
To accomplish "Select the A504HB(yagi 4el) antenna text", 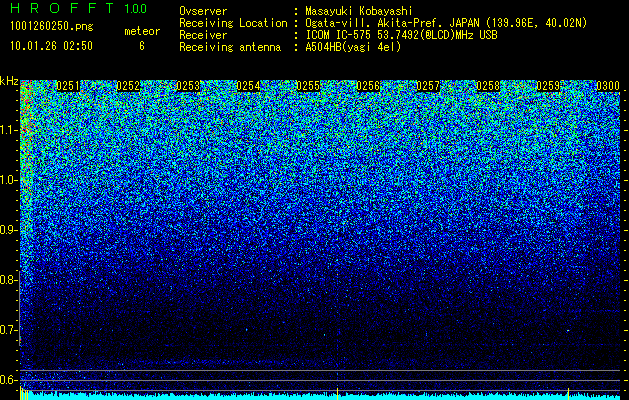I will (353, 47).
